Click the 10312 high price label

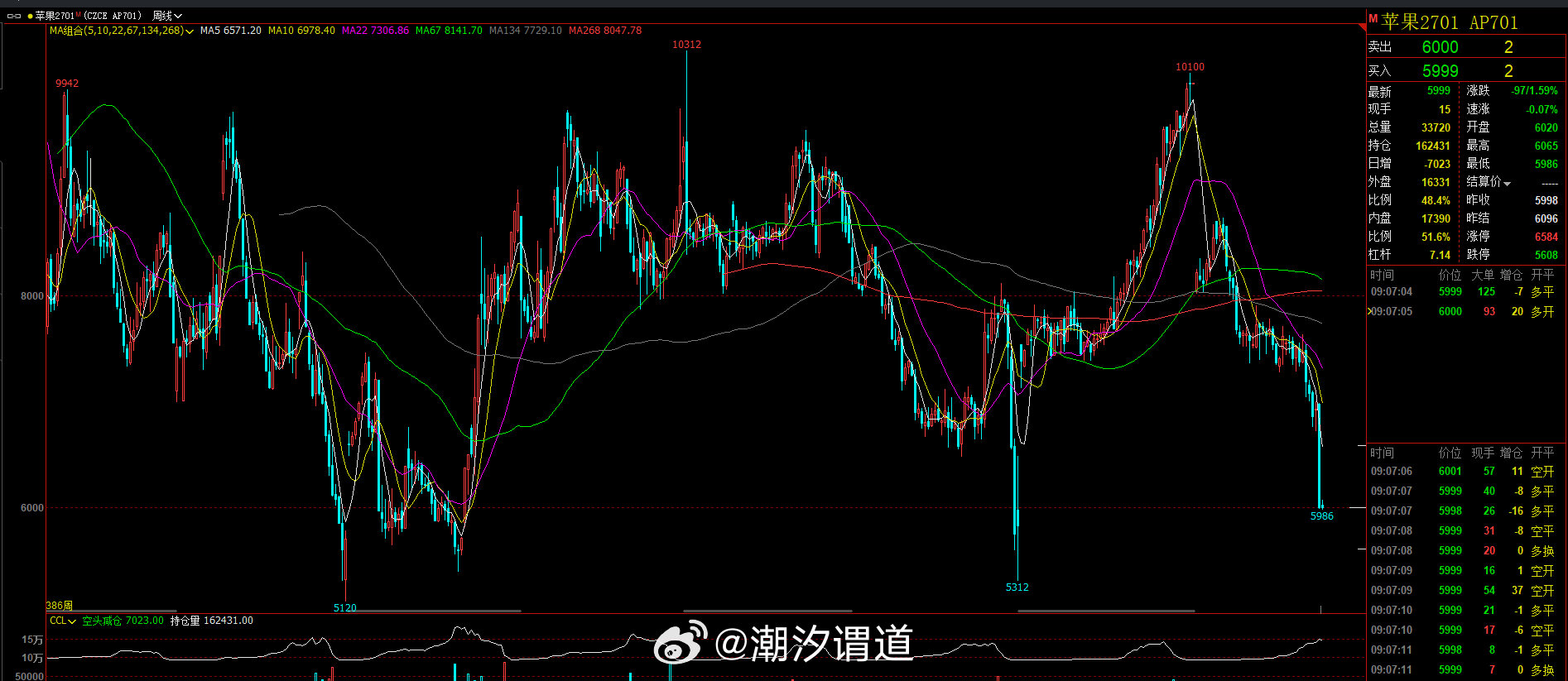point(686,45)
